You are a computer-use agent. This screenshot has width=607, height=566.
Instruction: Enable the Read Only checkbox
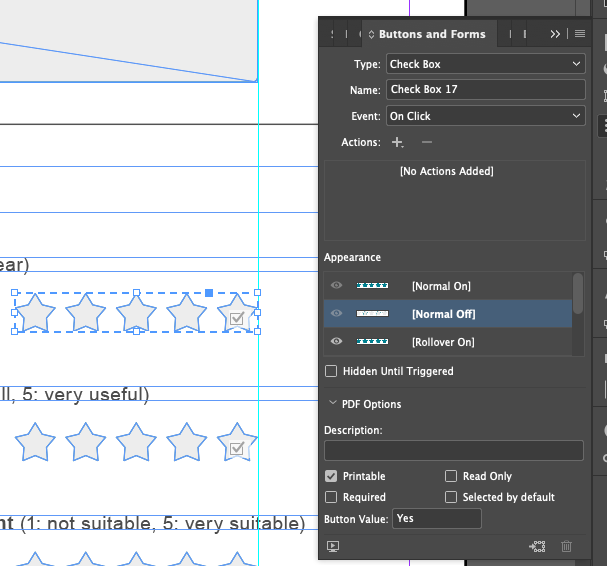pyautogui.click(x=452, y=477)
